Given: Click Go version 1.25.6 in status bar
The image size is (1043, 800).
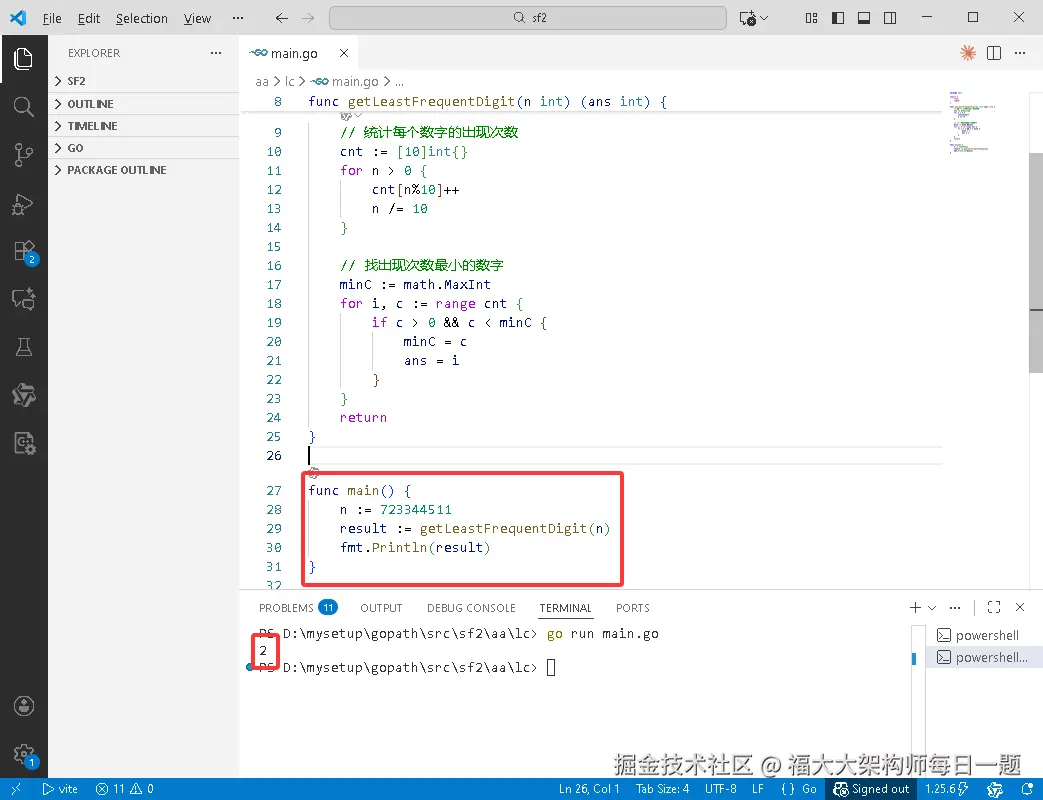Looking at the screenshot, I should [x=946, y=789].
